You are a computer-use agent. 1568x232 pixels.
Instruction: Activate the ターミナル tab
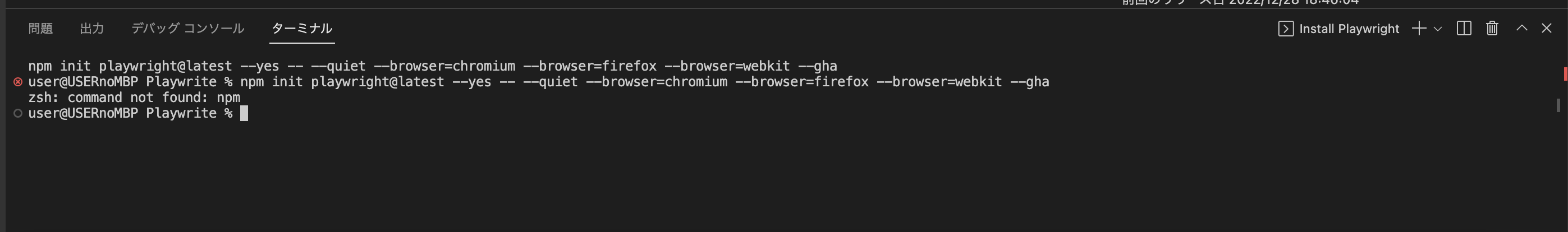tap(302, 29)
